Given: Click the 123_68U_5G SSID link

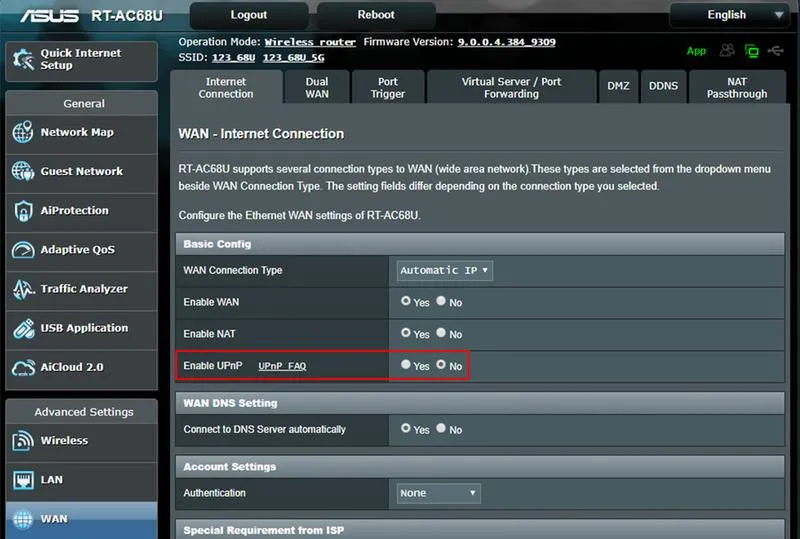Looking at the screenshot, I should point(293,58).
